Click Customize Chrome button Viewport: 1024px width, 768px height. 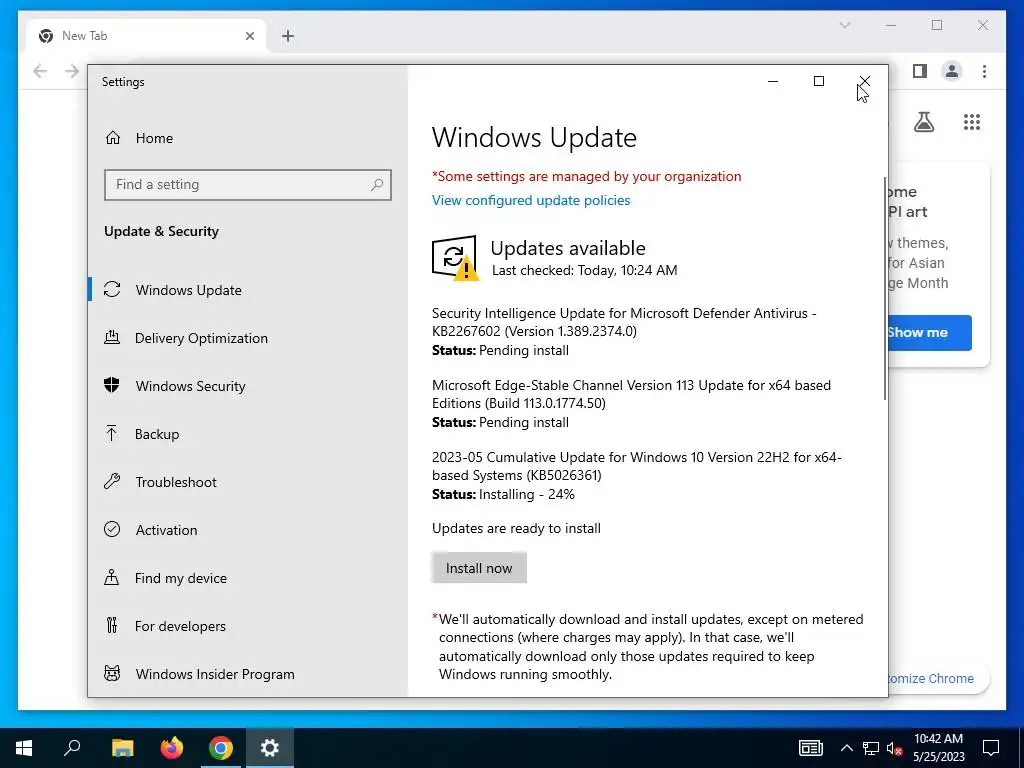click(x=938, y=679)
